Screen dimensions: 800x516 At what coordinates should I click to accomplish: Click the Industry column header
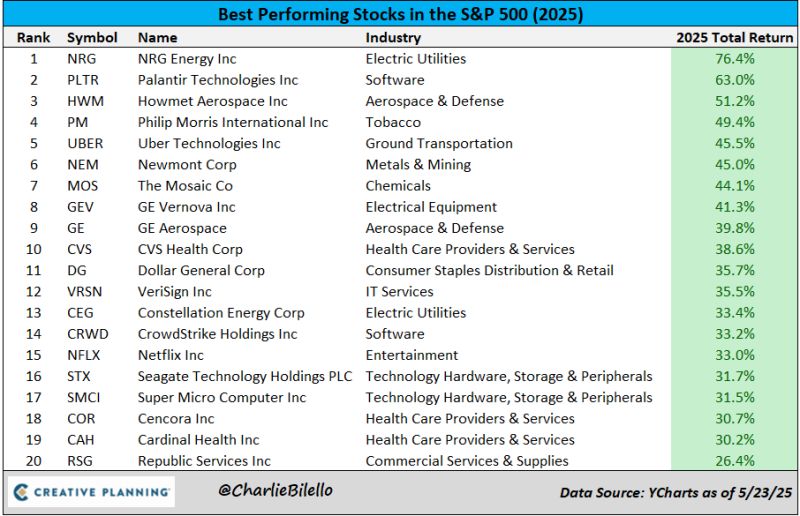click(x=393, y=37)
